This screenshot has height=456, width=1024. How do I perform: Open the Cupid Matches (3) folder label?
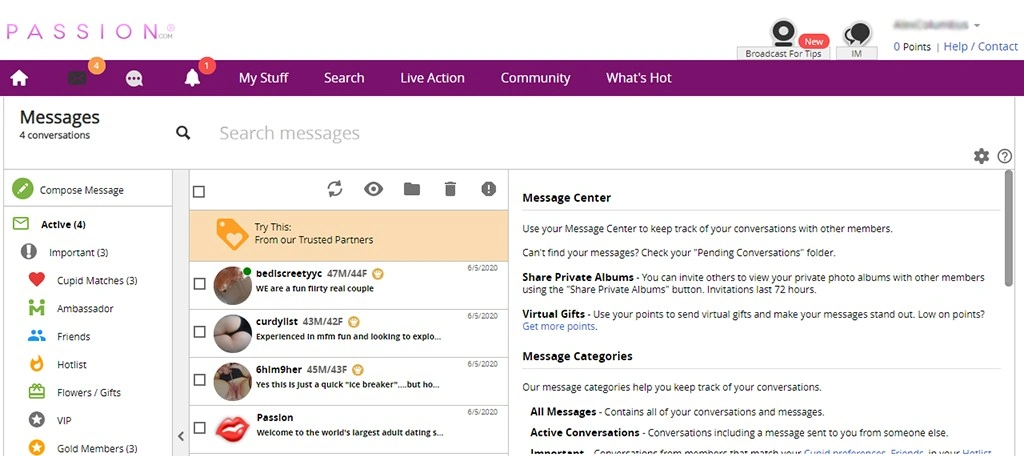97,280
